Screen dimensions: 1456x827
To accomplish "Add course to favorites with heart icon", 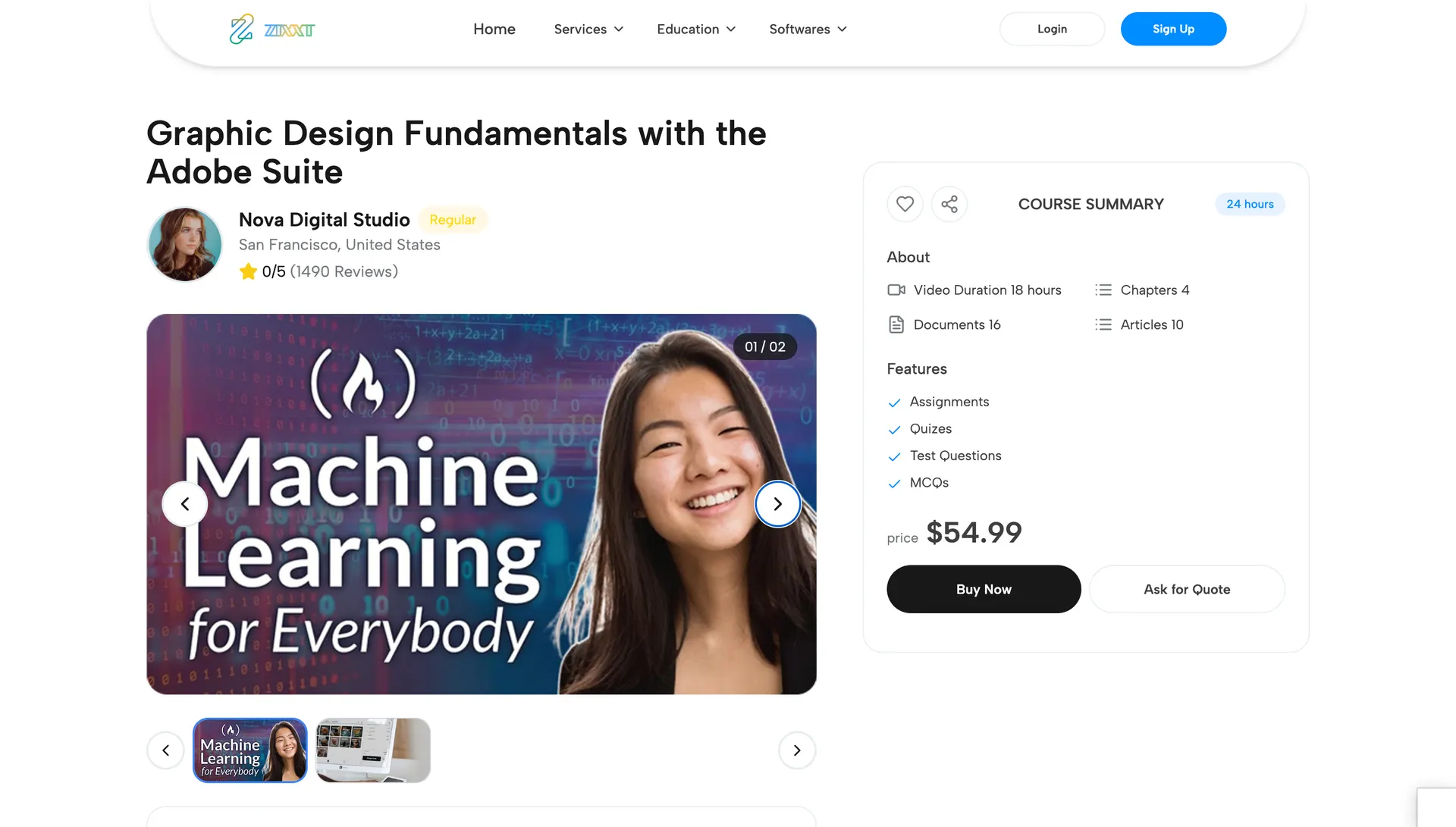I will (905, 204).
